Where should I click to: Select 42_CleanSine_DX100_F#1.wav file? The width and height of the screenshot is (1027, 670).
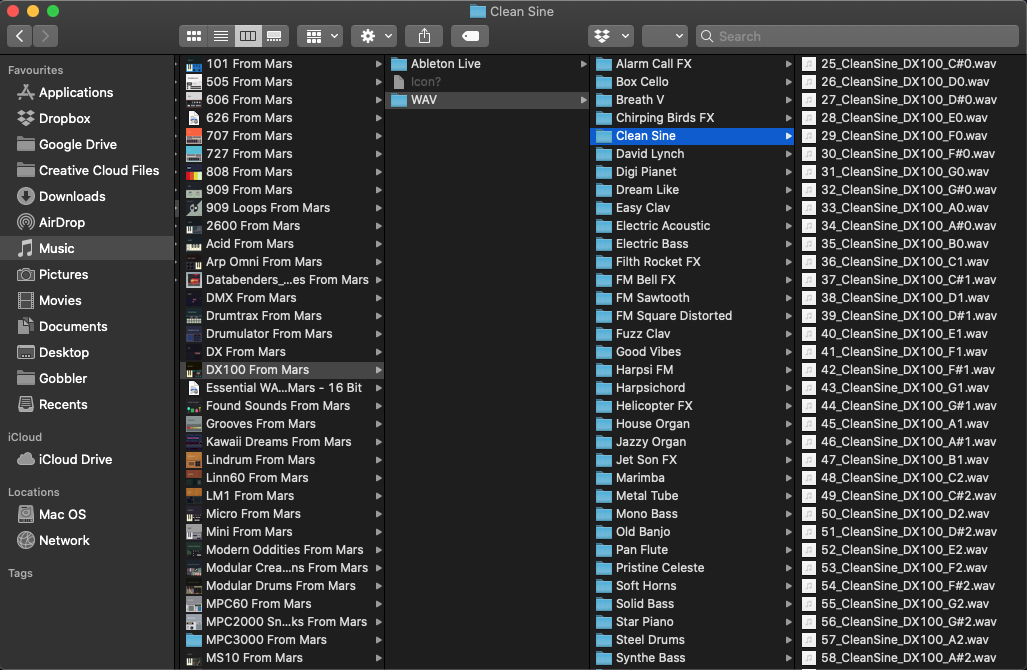click(x=912, y=370)
